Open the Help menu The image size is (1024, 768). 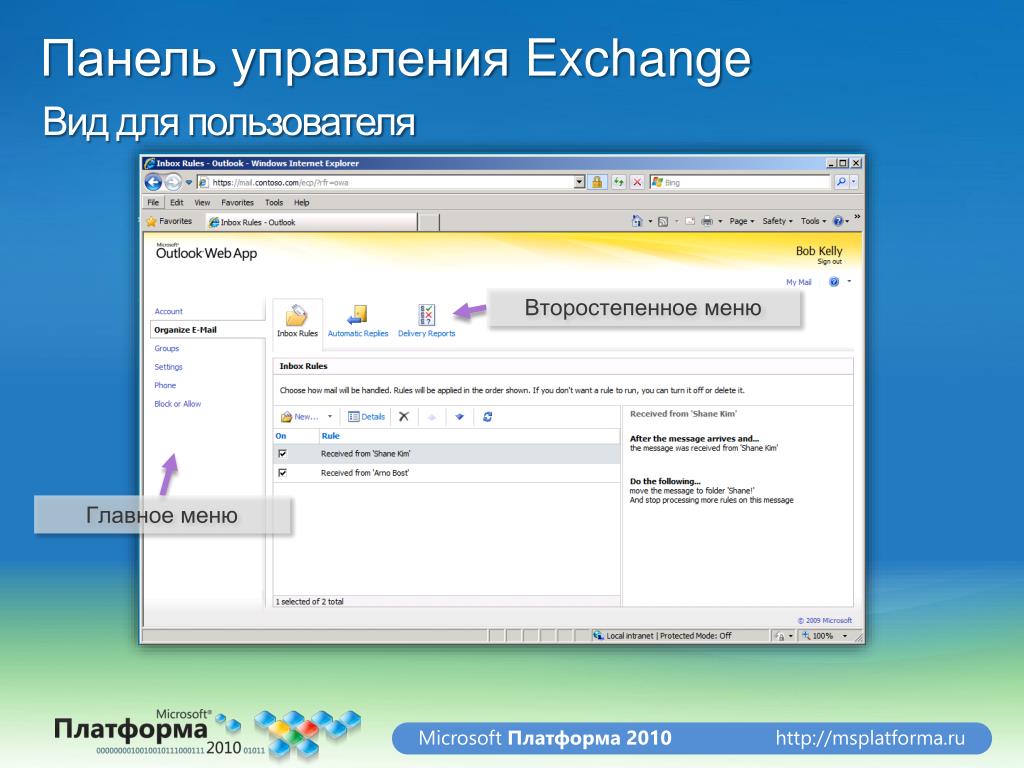point(302,202)
